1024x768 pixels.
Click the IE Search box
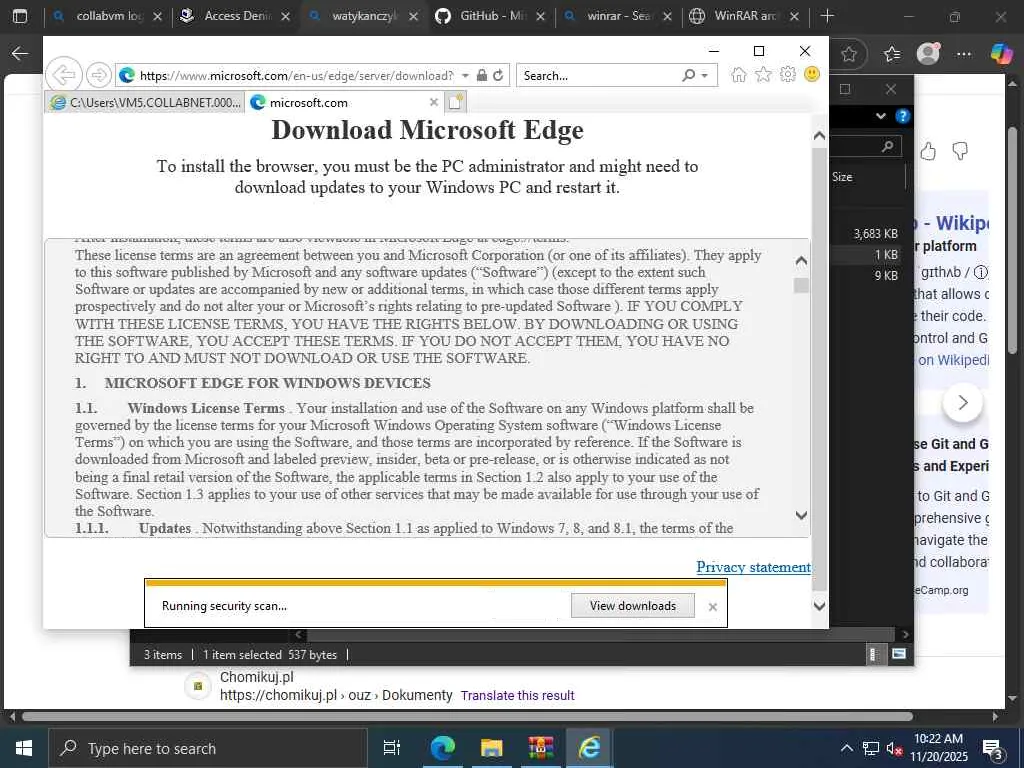pos(598,76)
